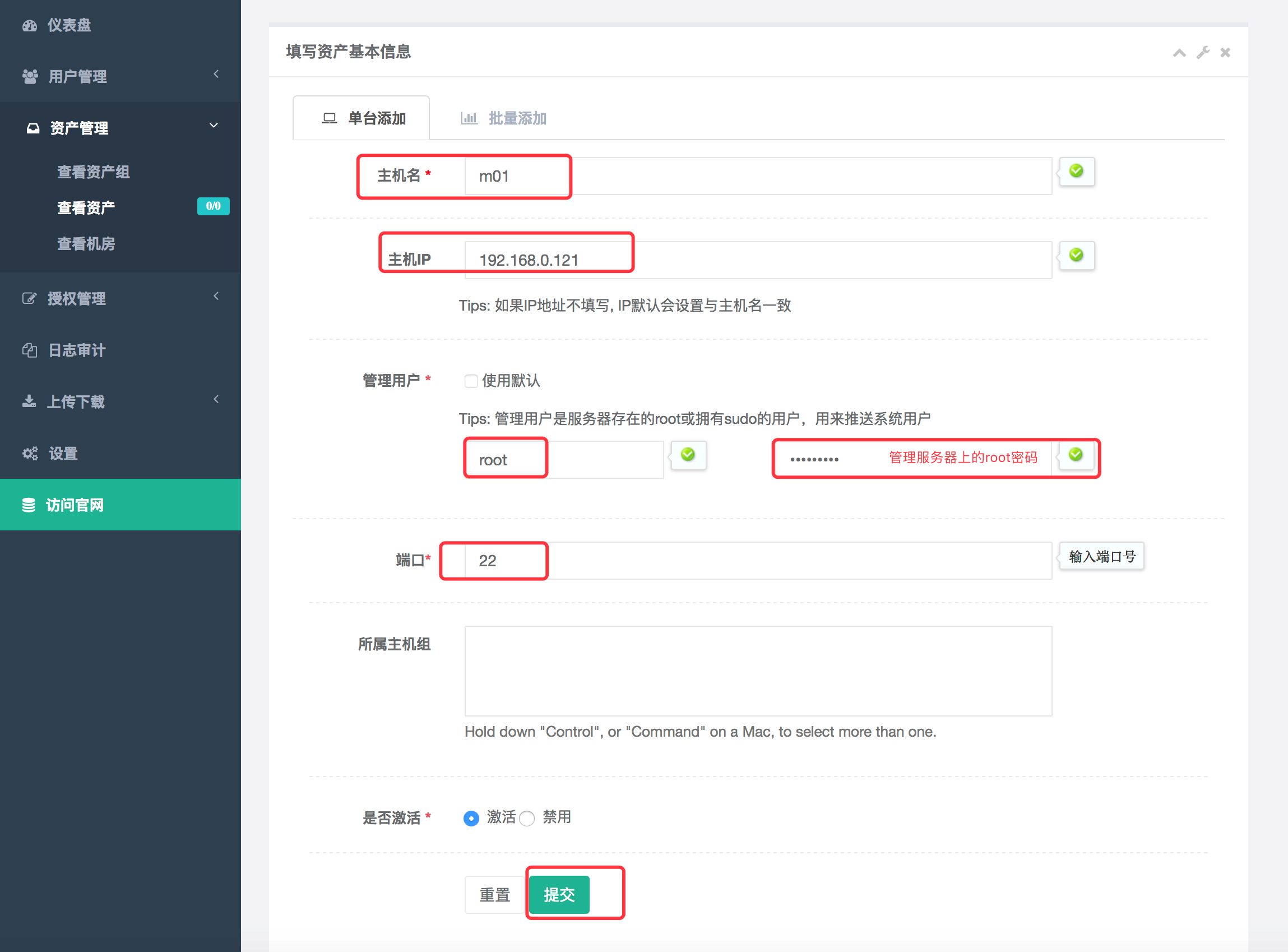1288x952 pixels.
Task: Click the 日志审计 clipboard icon
Action: 30,350
